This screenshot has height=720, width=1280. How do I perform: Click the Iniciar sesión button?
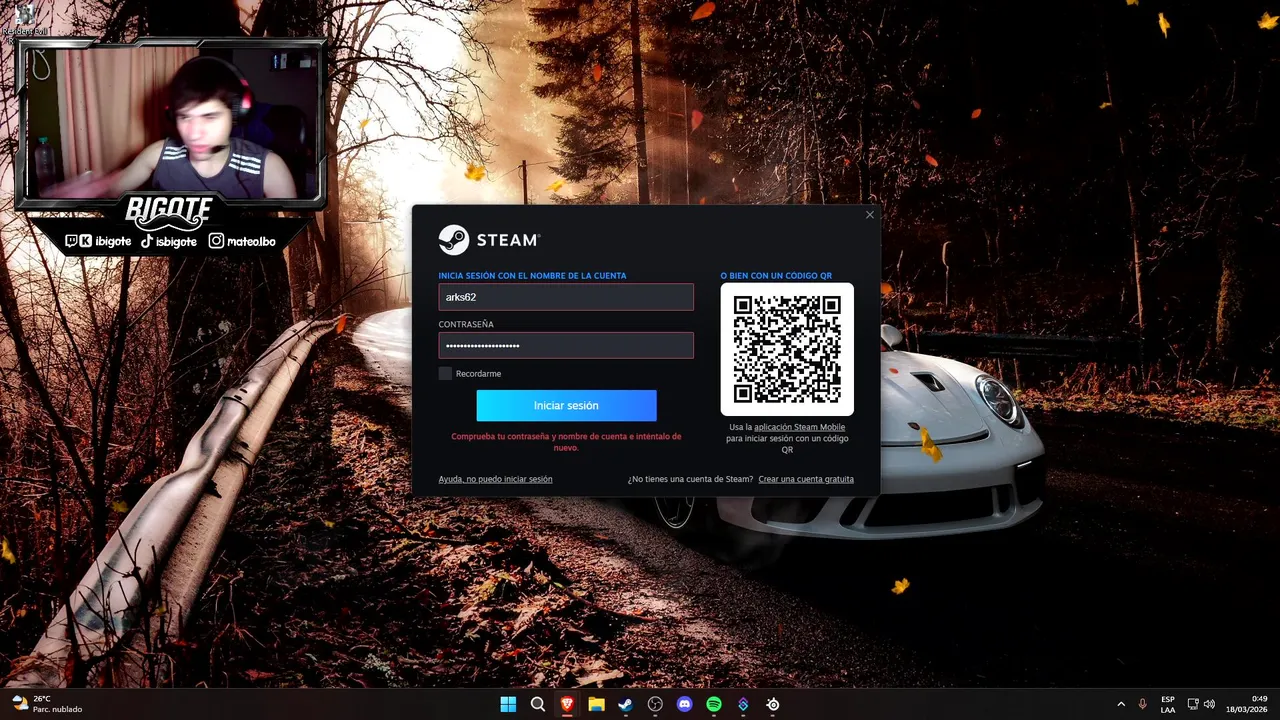tap(566, 405)
